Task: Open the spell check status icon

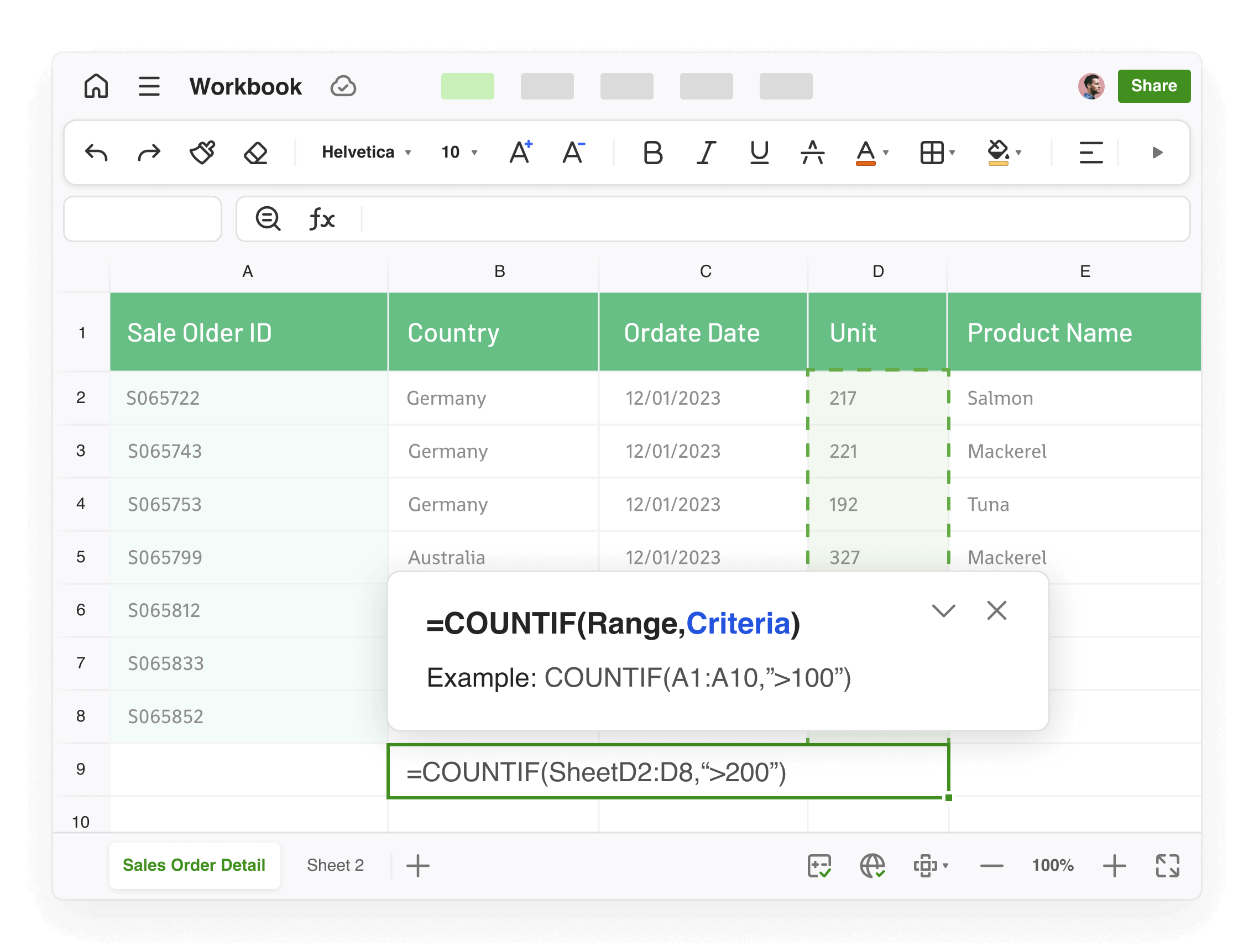Action: [x=819, y=866]
